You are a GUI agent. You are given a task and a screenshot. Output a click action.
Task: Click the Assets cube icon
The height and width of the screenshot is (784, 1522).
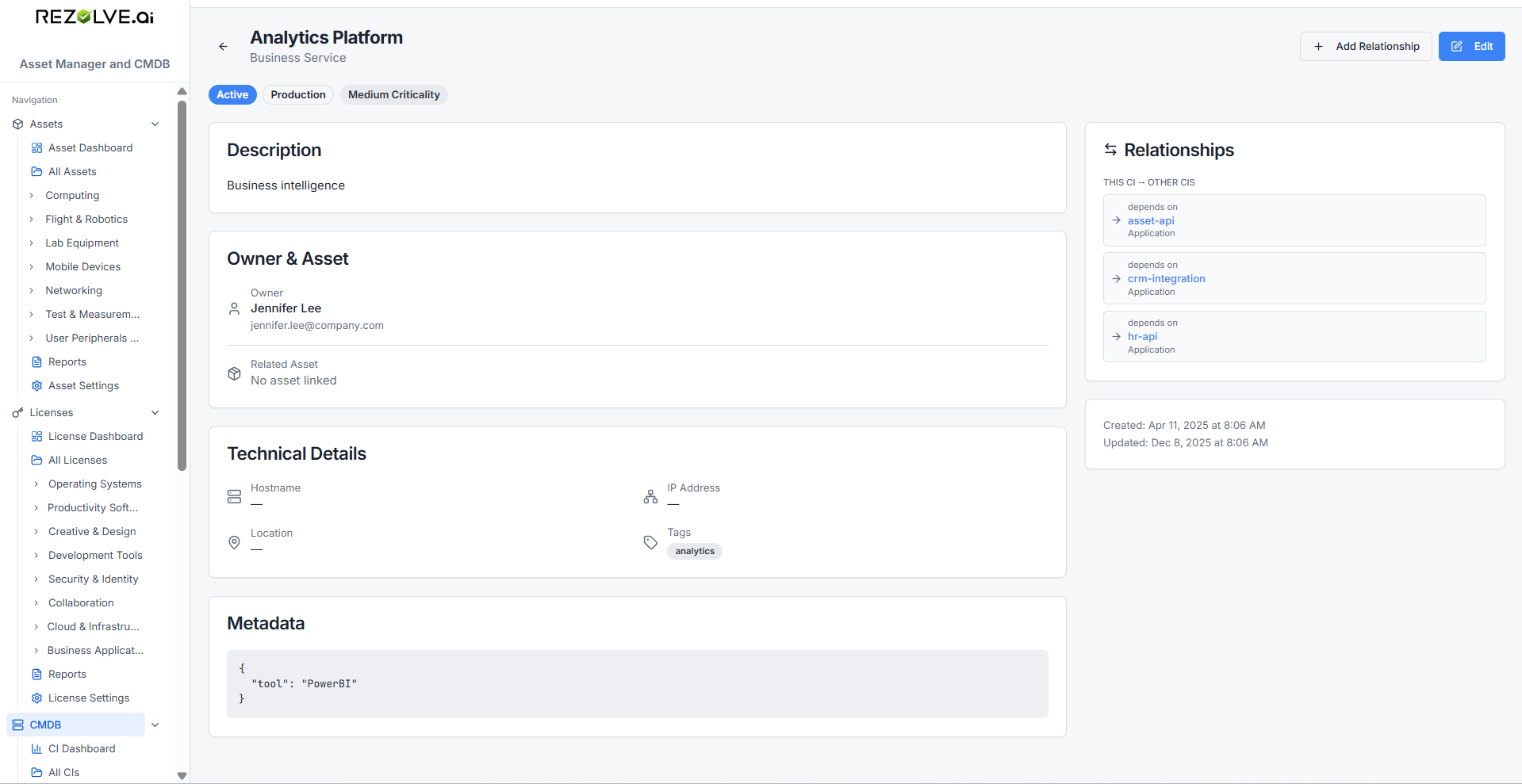point(17,124)
